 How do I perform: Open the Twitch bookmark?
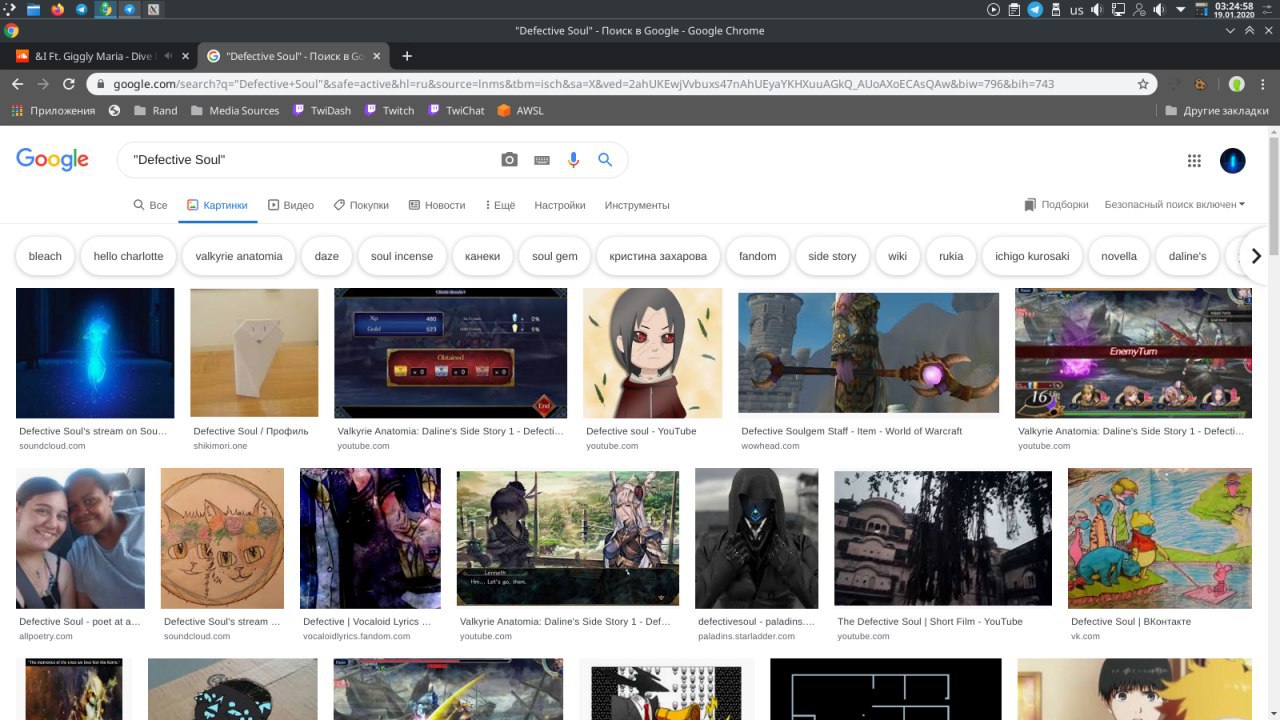pos(389,111)
